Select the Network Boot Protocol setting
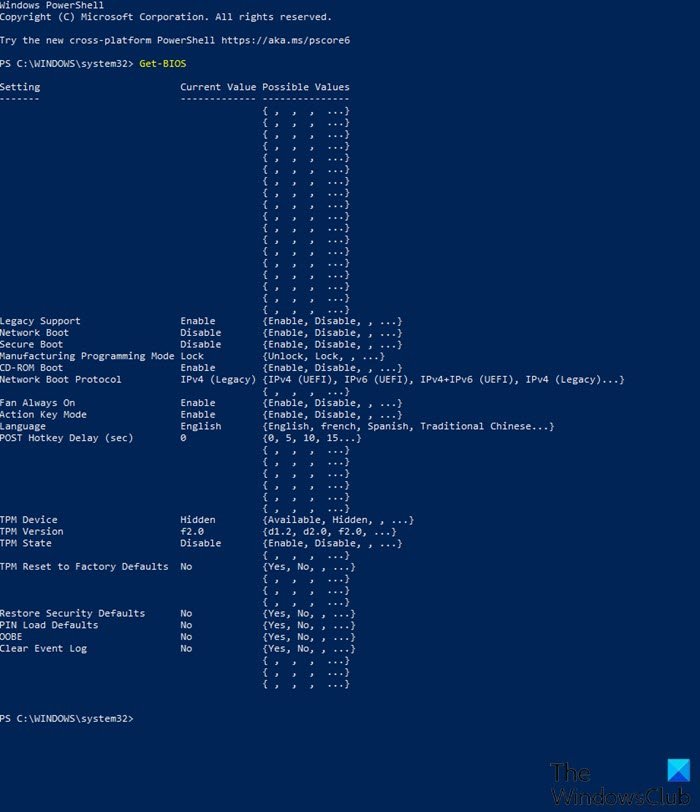 [61, 379]
